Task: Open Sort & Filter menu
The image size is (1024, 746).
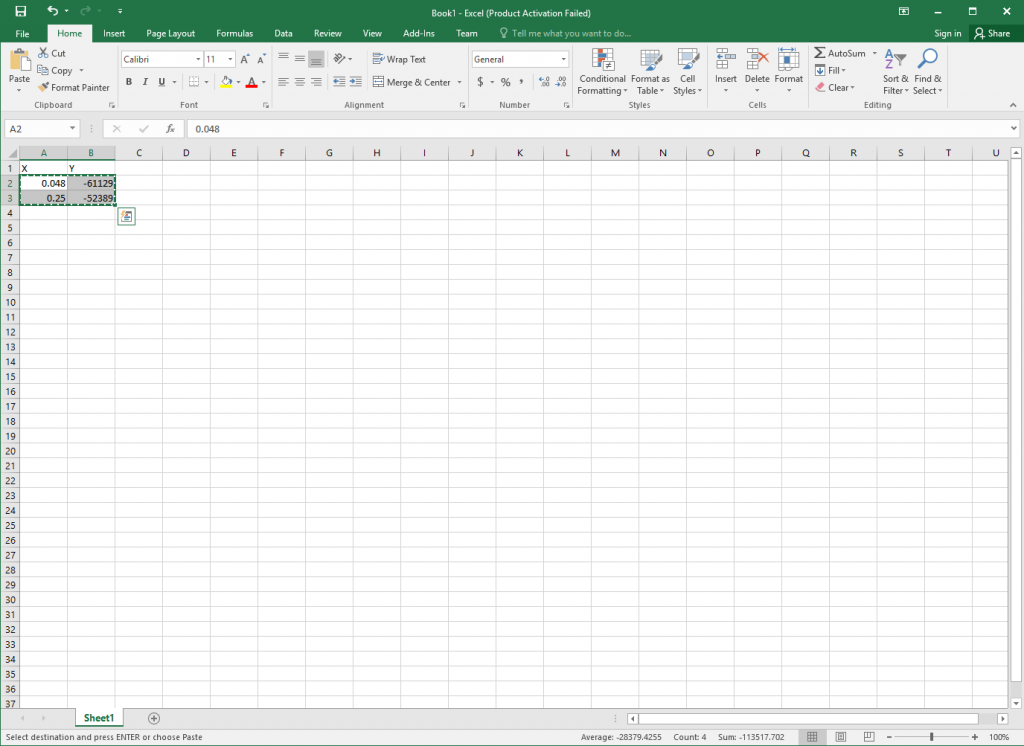Action: pos(895,72)
